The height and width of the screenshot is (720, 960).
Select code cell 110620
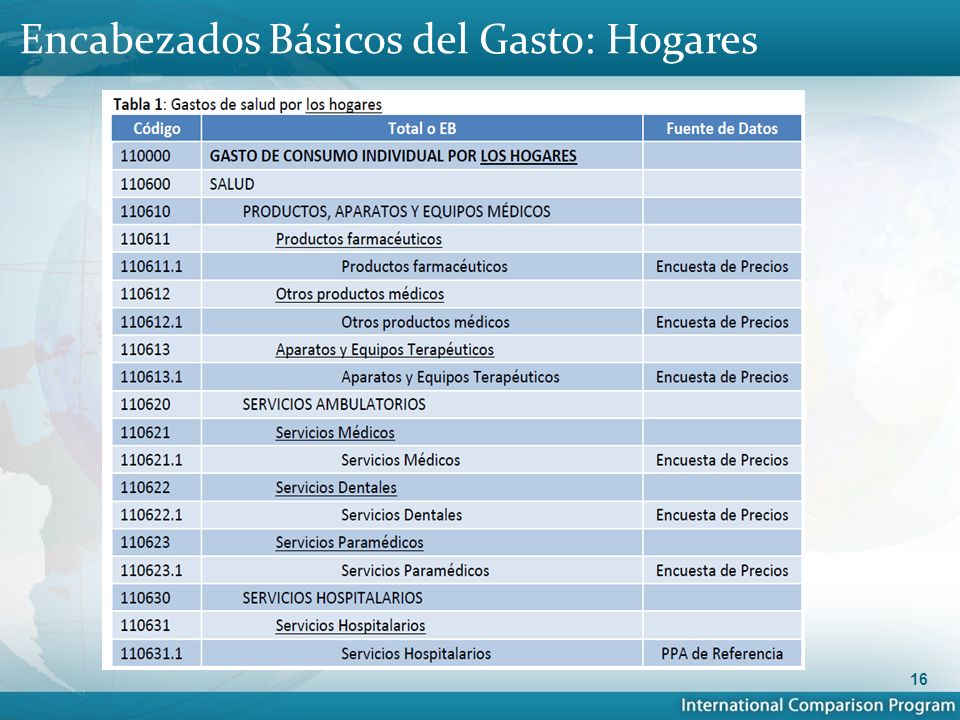click(157, 405)
